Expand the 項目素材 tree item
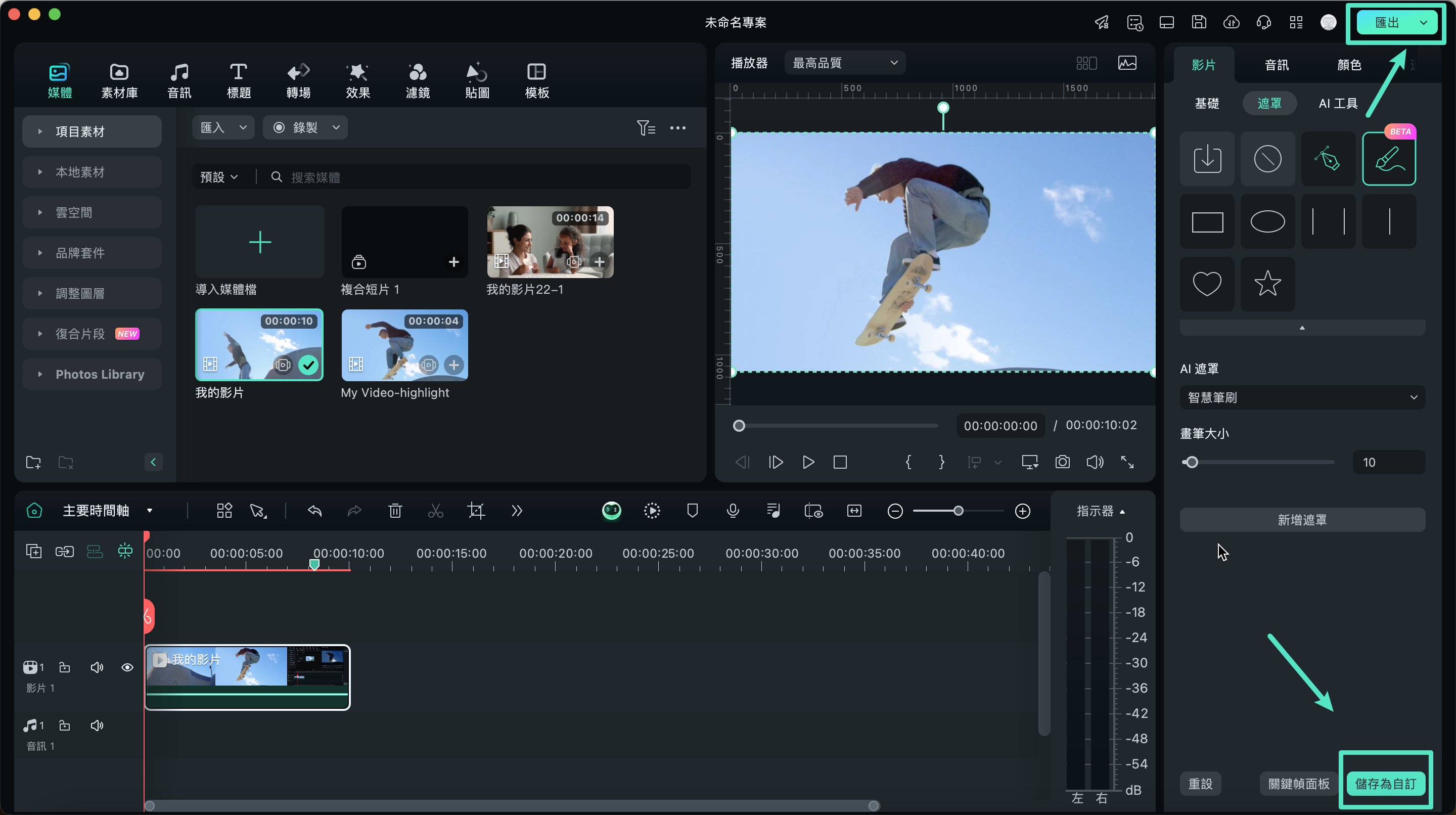The height and width of the screenshot is (815, 1456). coord(40,131)
